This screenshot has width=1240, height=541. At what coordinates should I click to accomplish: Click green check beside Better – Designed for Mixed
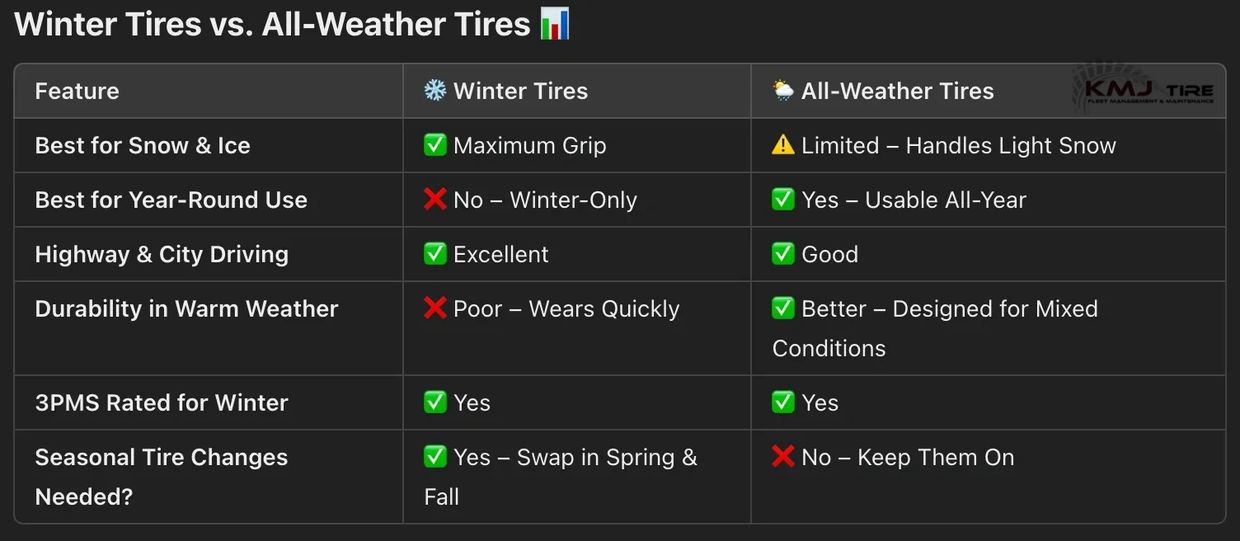[x=783, y=308]
